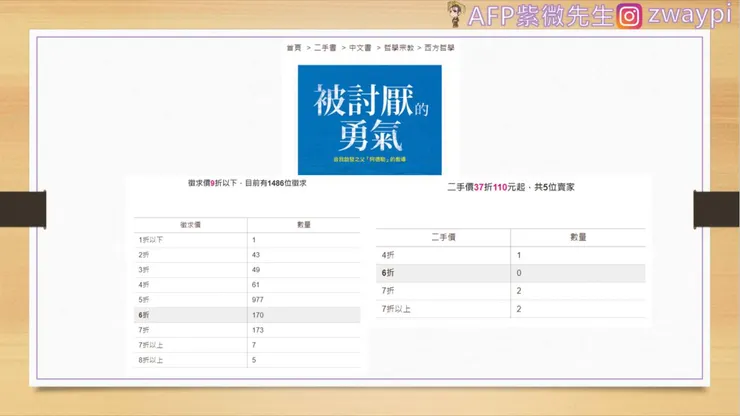Open the 首頁 breadcrumb link
740x416 pixels.
(x=294, y=48)
